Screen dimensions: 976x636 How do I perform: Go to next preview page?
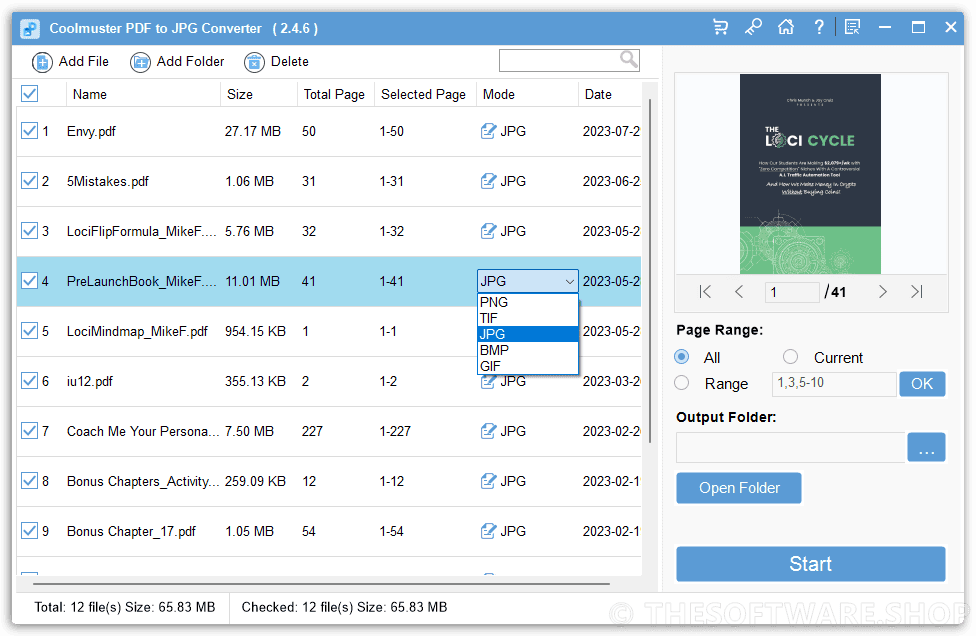point(883,292)
